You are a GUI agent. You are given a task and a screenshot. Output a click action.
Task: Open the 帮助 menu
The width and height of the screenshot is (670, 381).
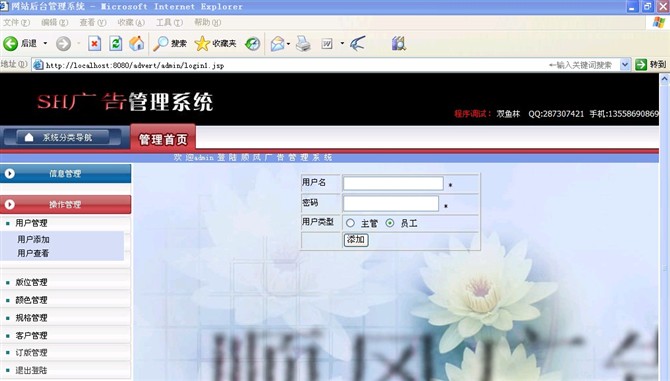coord(207,22)
